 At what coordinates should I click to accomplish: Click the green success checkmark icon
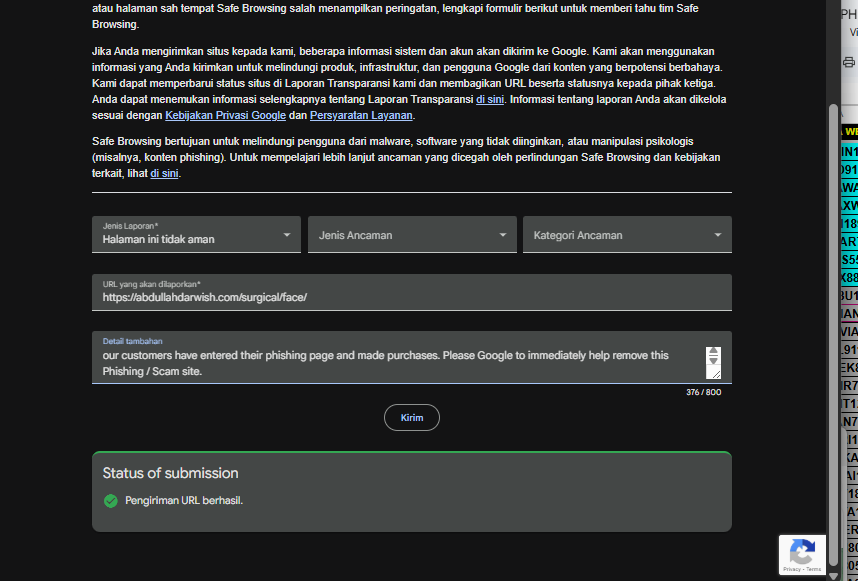click(x=111, y=501)
